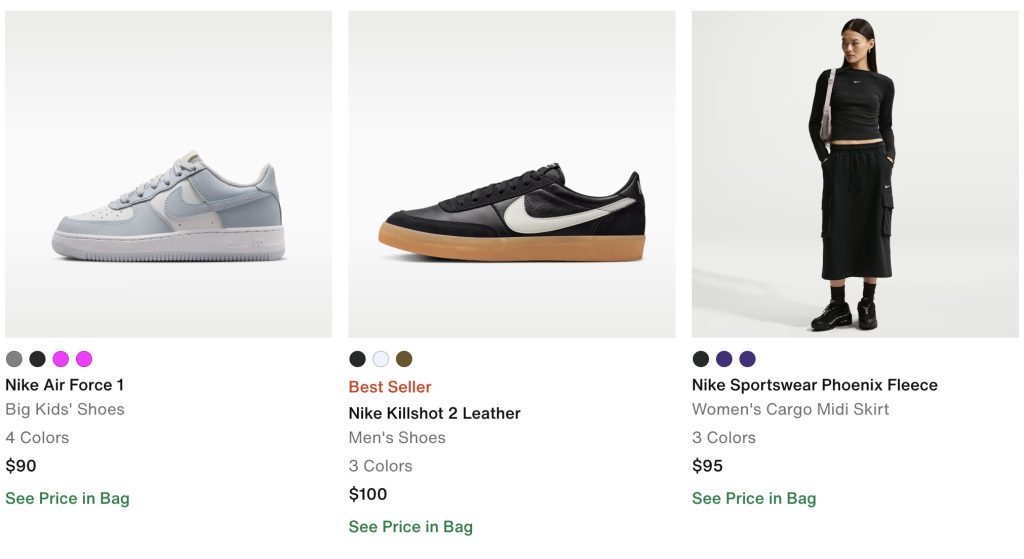1024x559 pixels.
Task: Select black swatch for Nike Air Force 1
Action: coord(37,359)
